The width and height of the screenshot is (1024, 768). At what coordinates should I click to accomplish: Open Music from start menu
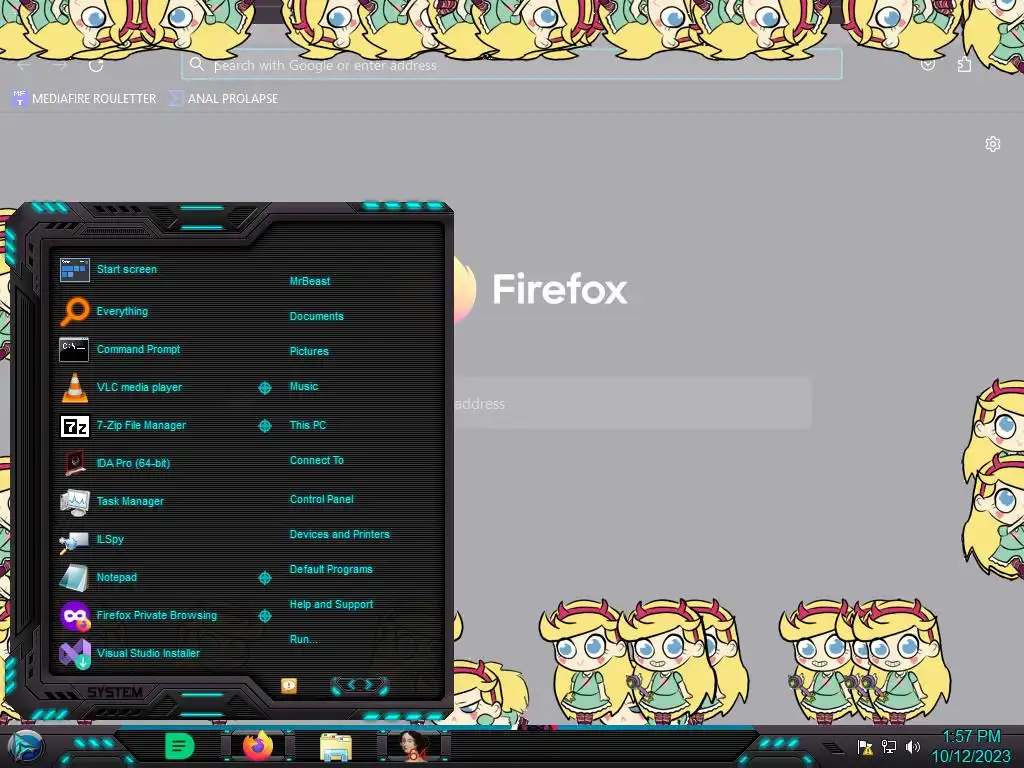tap(304, 387)
